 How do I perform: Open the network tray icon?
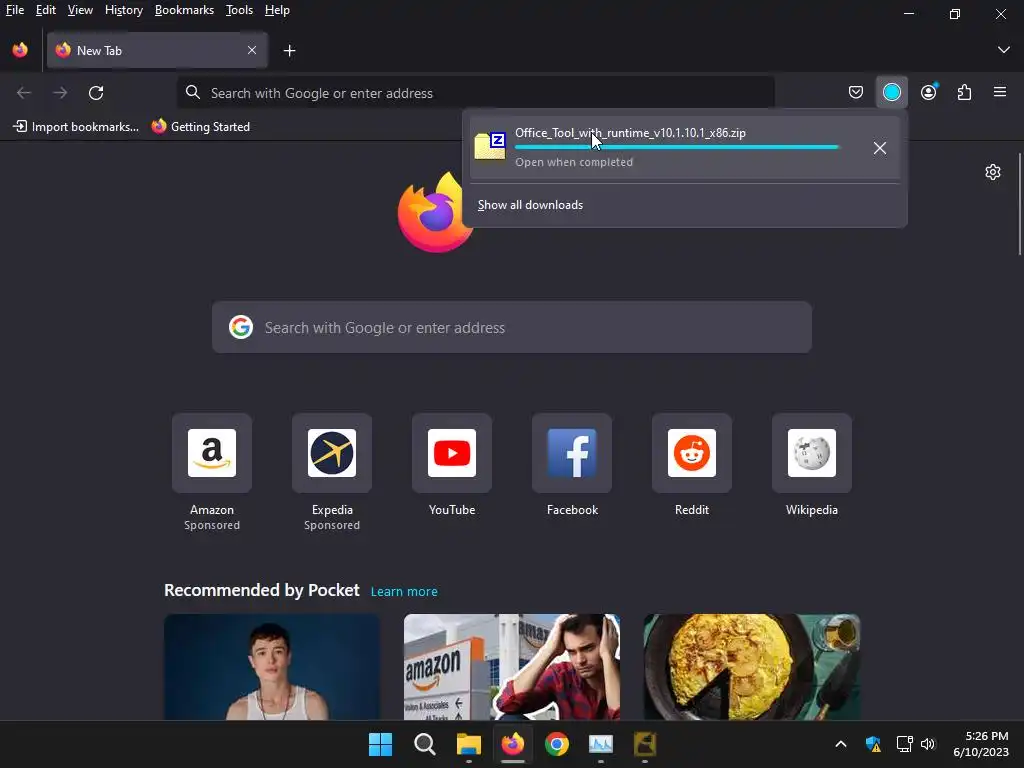[904, 744]
